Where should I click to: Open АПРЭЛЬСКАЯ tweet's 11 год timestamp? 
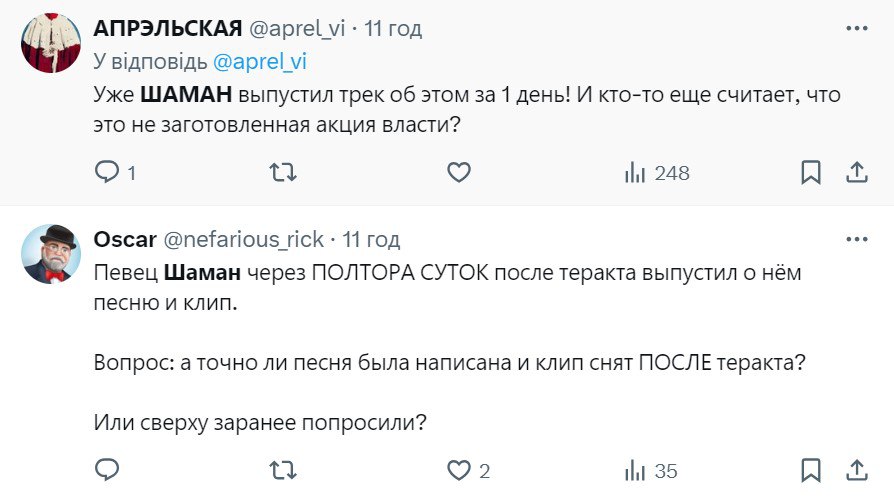[x=393, y=29]
